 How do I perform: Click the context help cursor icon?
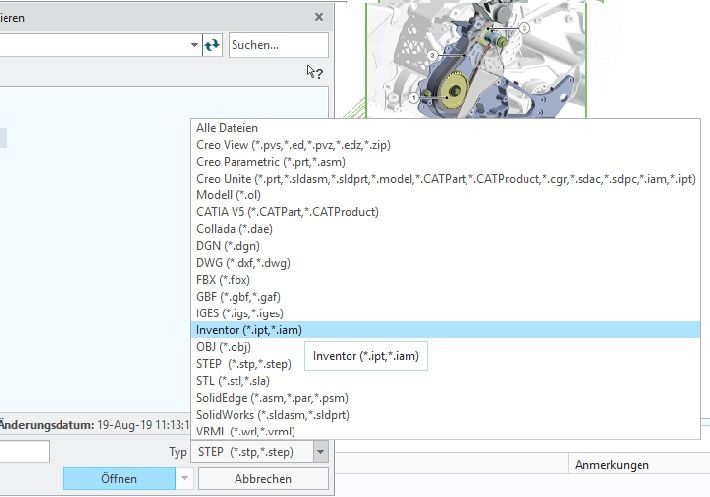[x=314, y=72]
